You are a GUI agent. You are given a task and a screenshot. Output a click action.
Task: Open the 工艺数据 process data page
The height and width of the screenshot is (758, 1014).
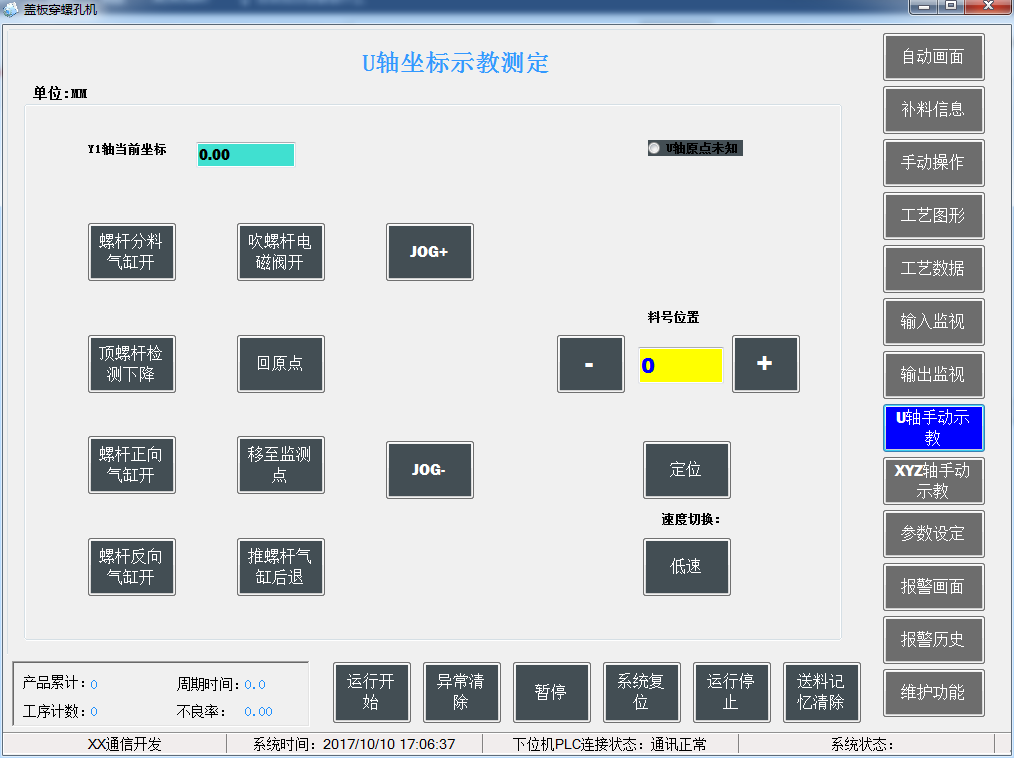[x=933, y=269]
